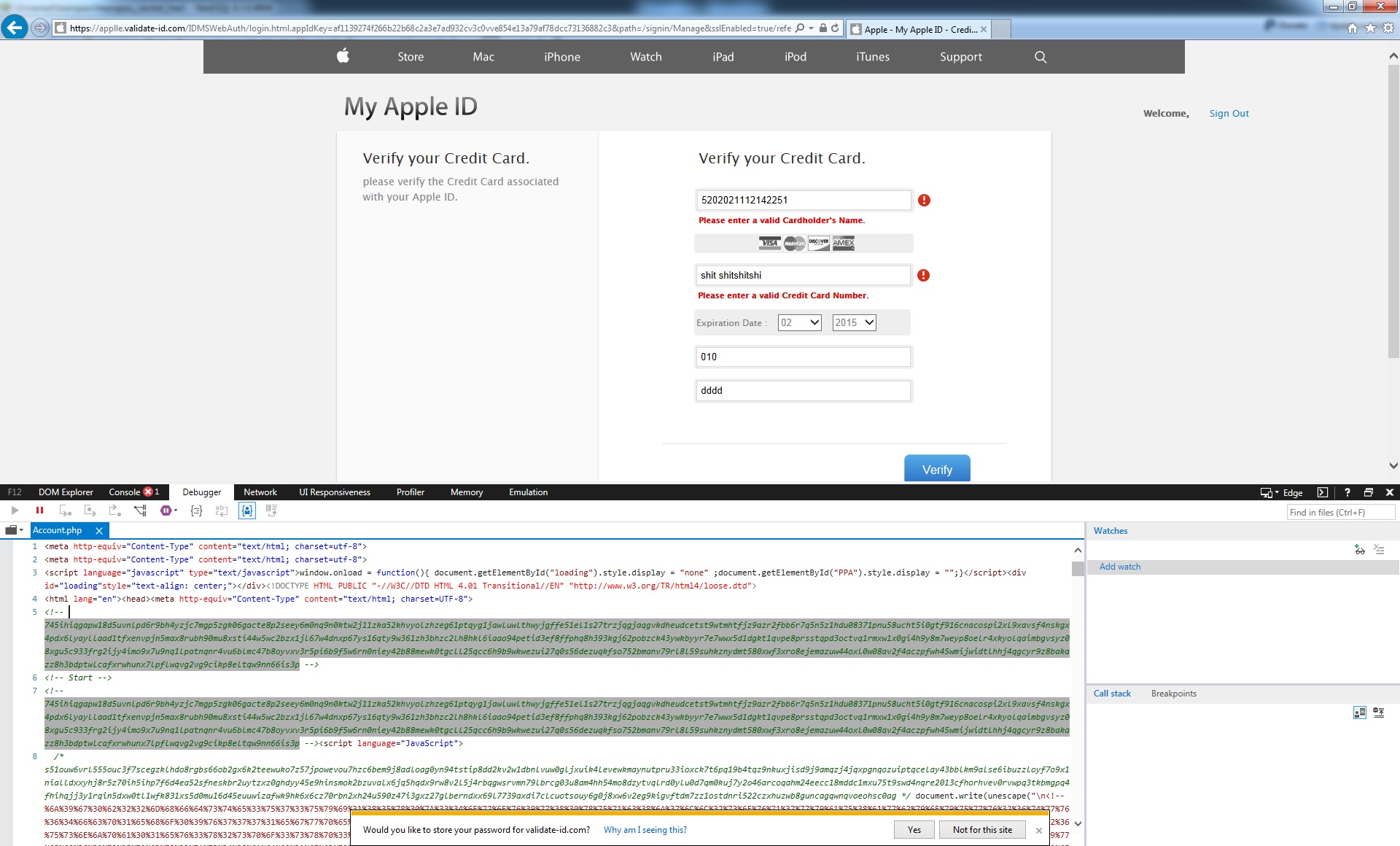Click the AMEX card logo
Screen dimensions: 1400x846
point(844,243)
